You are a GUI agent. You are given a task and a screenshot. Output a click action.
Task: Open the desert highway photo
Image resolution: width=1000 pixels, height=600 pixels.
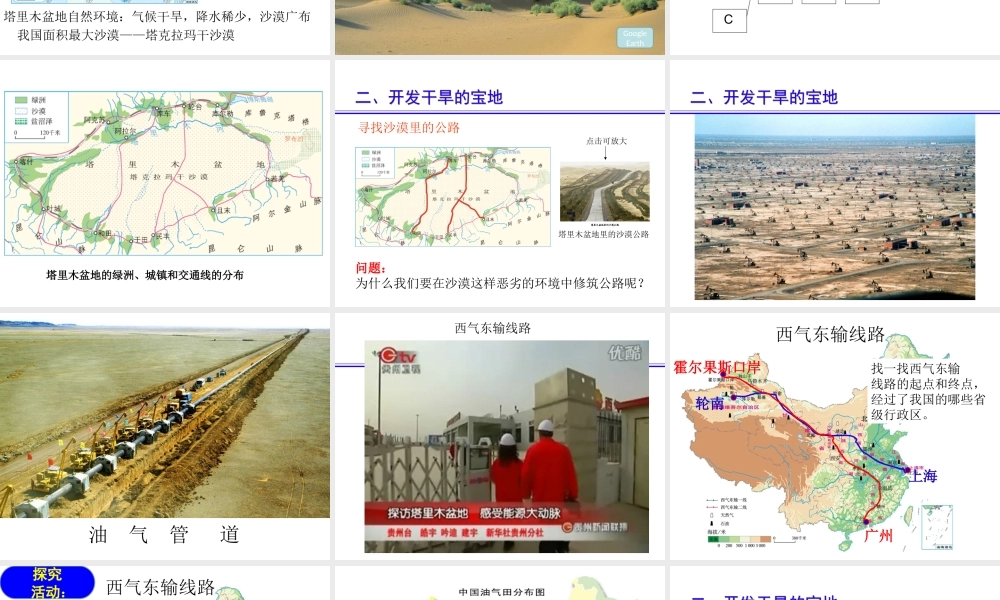(605, 193)
